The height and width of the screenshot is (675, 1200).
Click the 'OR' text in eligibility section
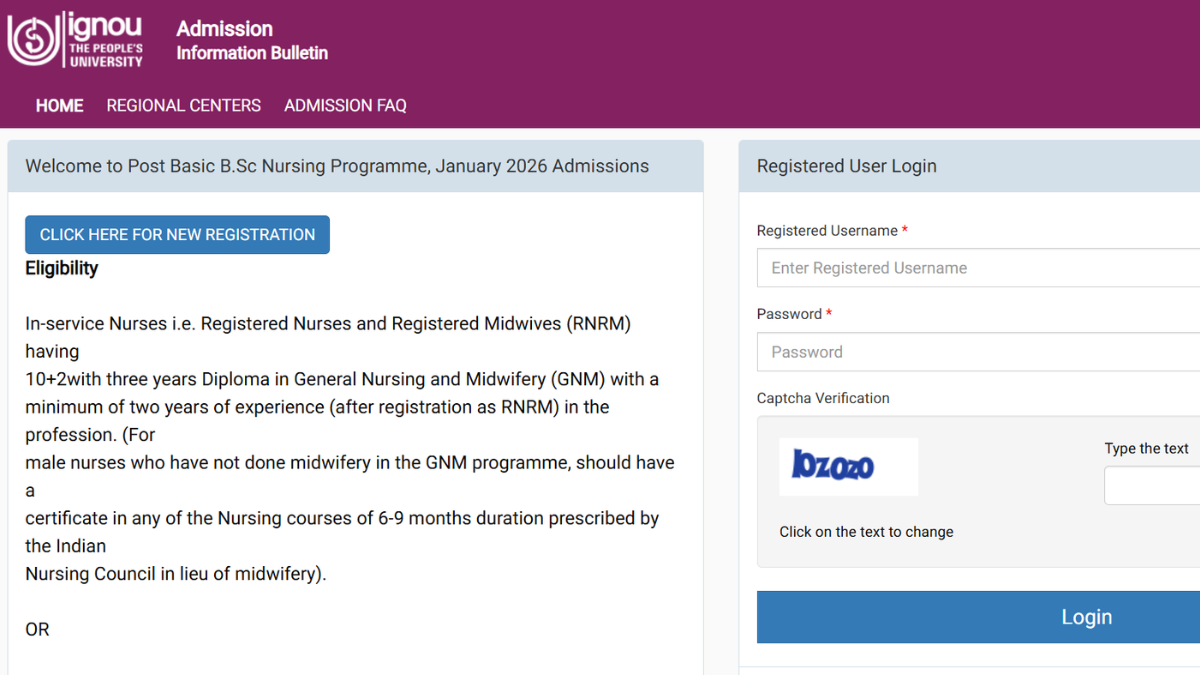point(37,630)
